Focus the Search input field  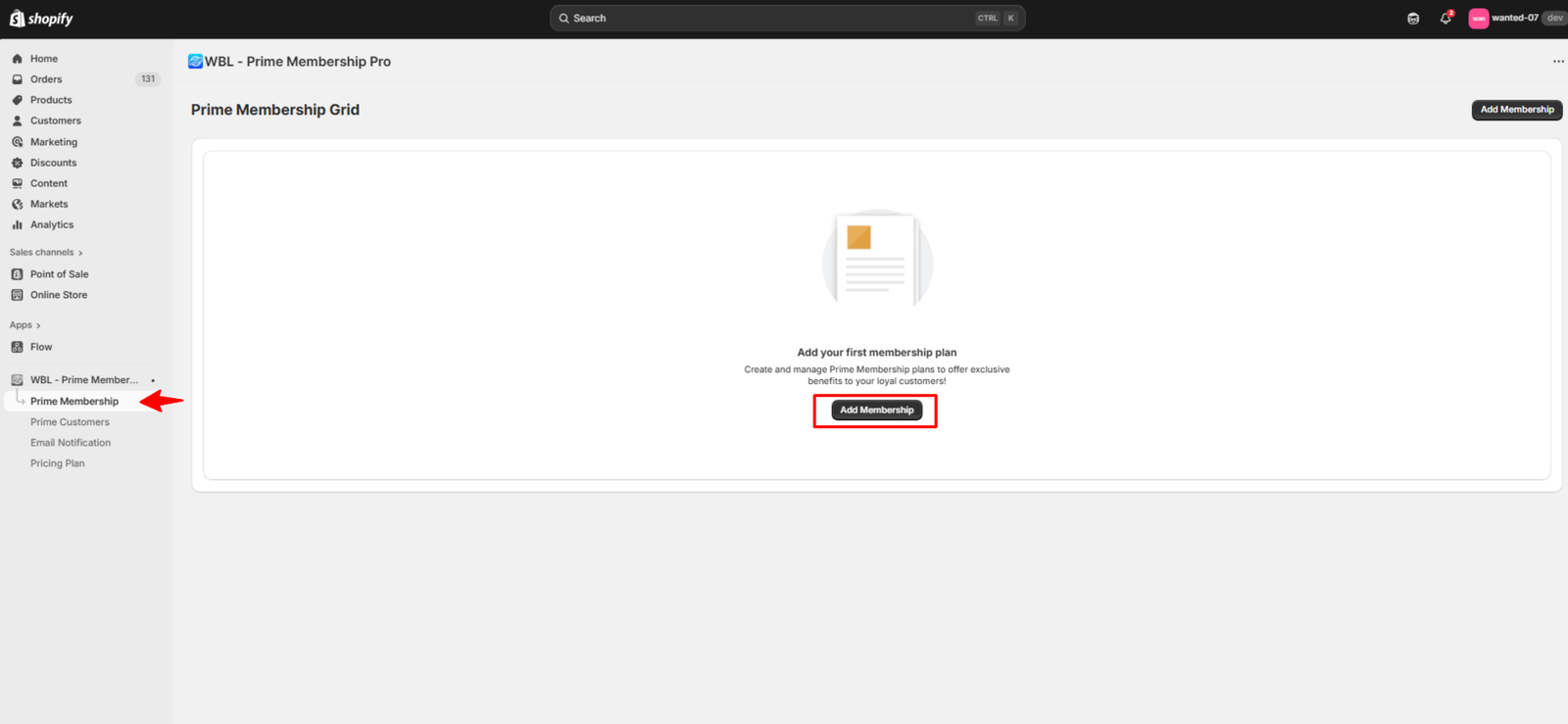pyautogui.click(x=787, y=19)
